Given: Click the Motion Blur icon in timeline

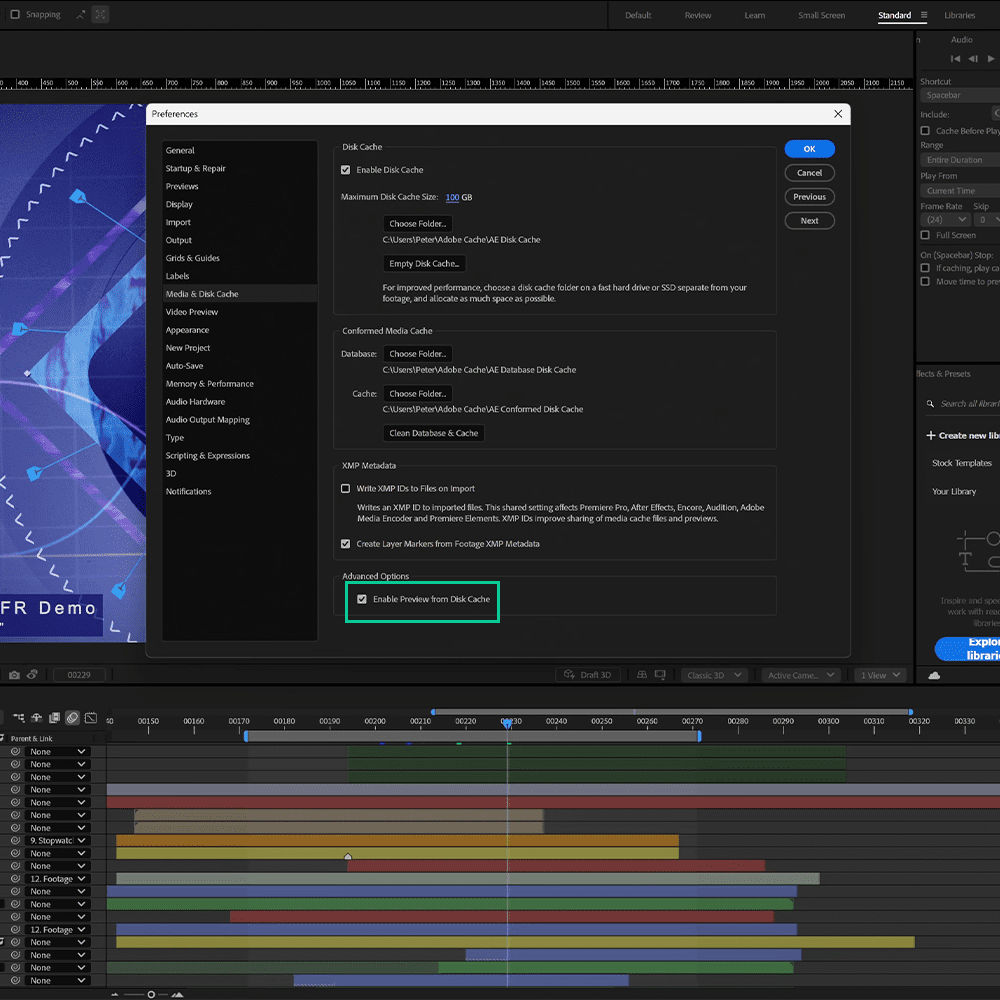Looking at the screenshot, I should [x=72, y=718].
